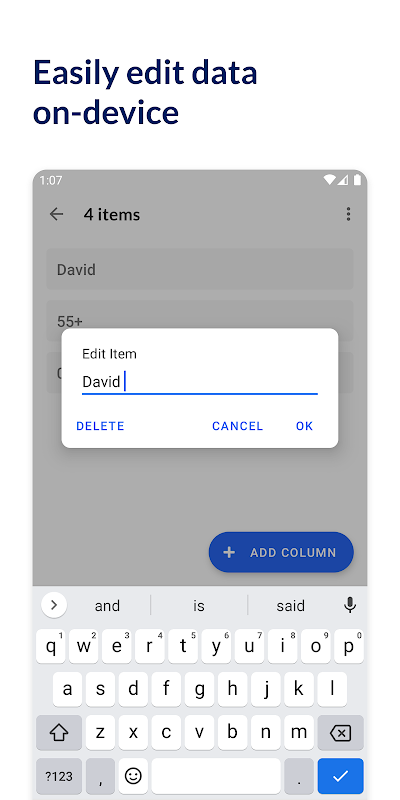Click the ADD COLUMN button

(281, 552)
